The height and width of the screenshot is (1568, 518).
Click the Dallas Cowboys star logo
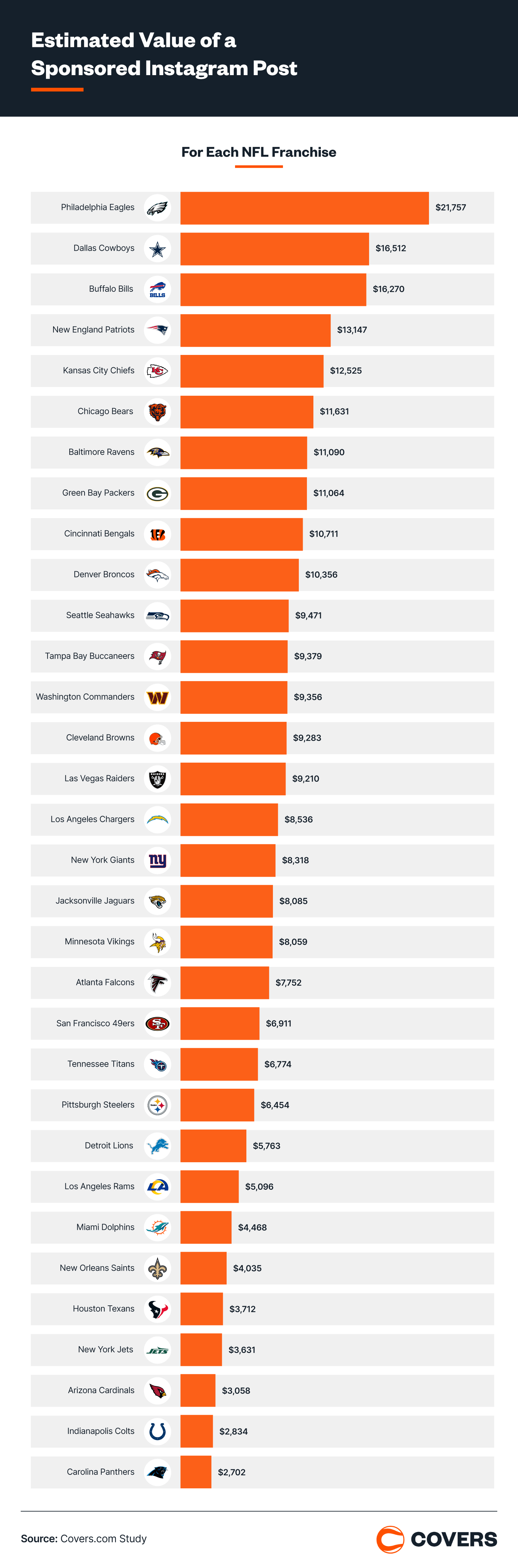coord(157,249)
